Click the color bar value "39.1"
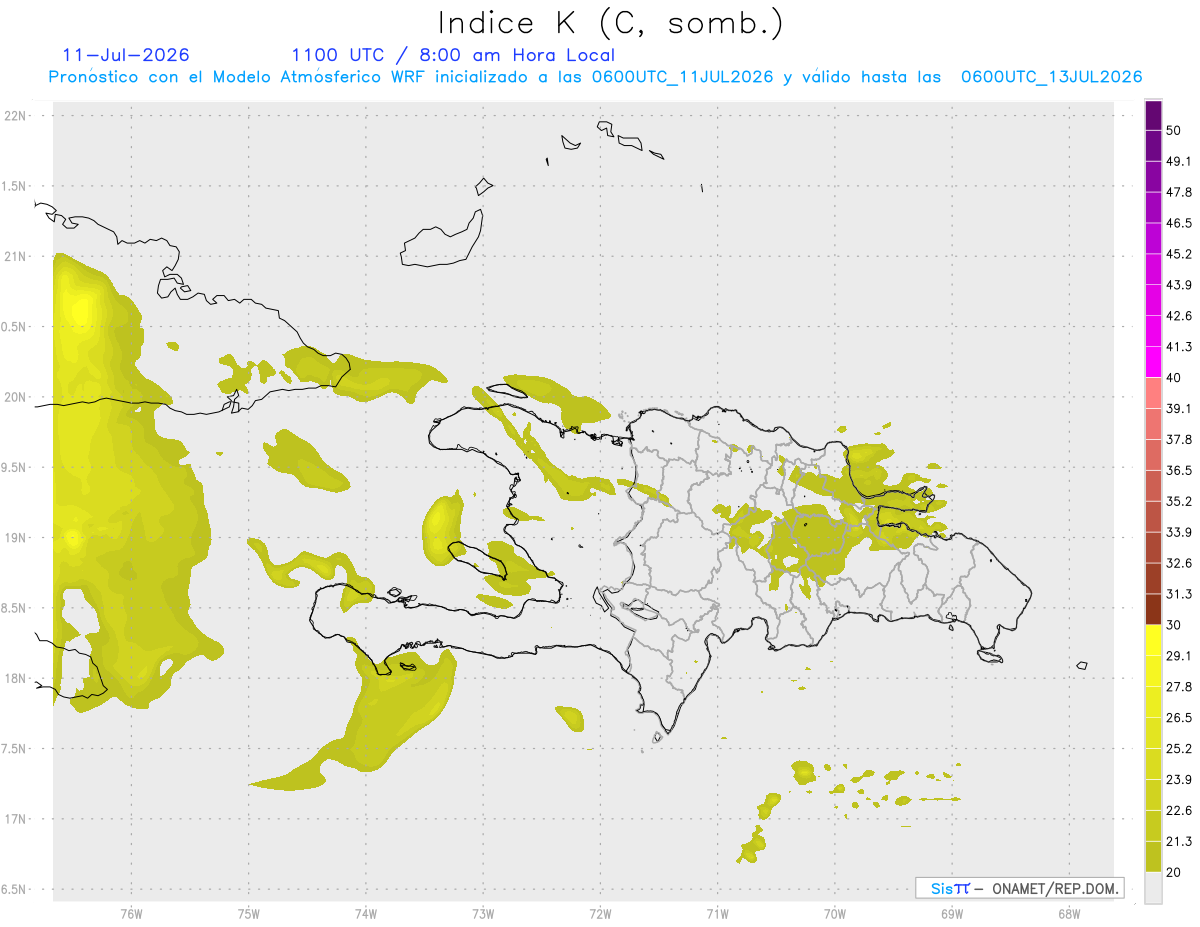Screen dimensions: 1200x927 (1179, 408)
